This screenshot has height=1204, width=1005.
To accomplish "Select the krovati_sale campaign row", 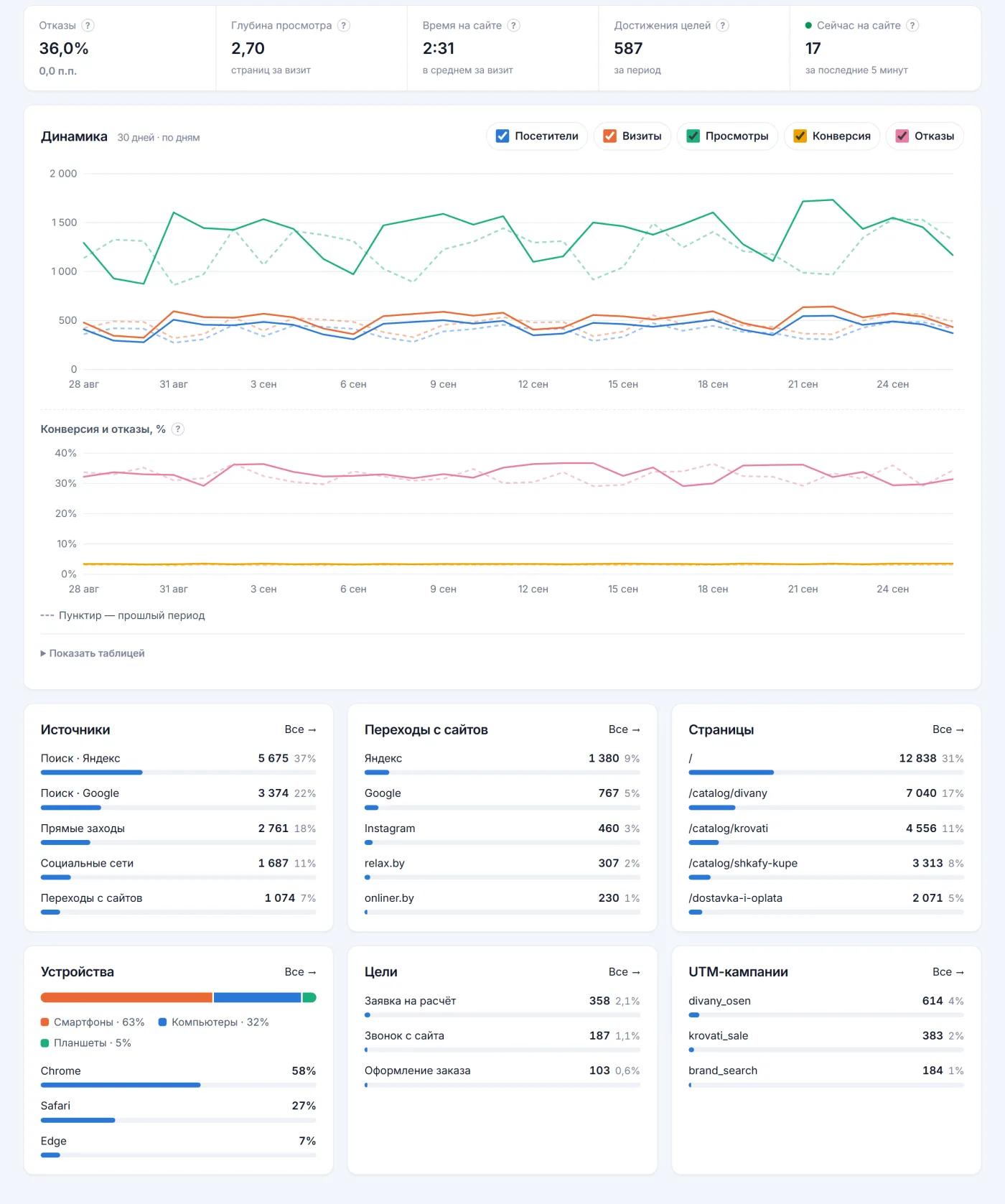I will coord(826,1041).
